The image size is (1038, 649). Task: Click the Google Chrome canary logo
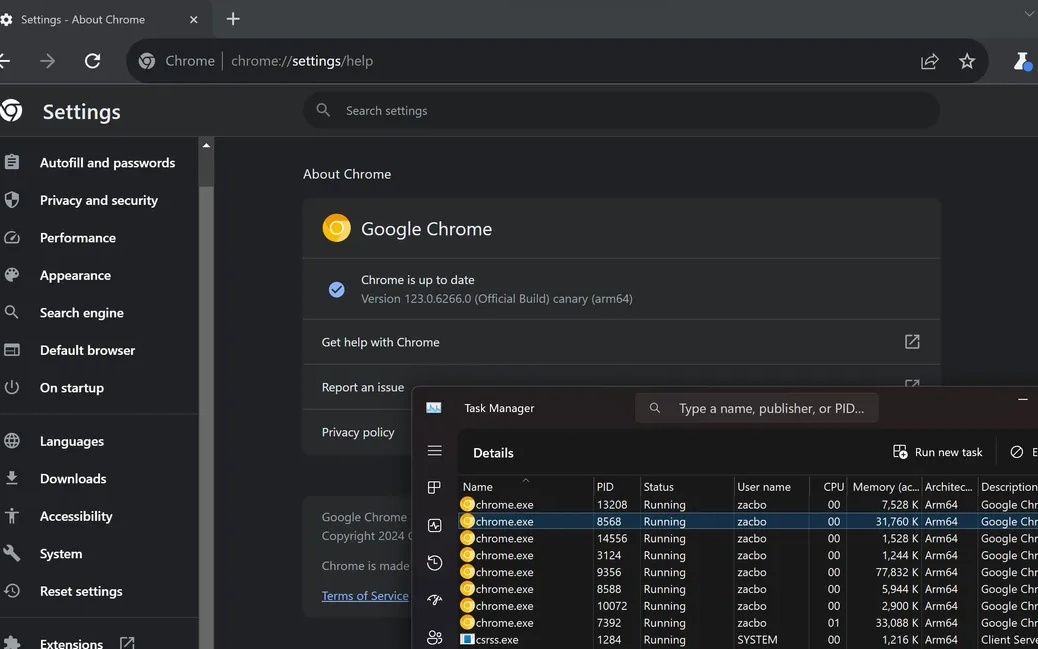(336, 228)
